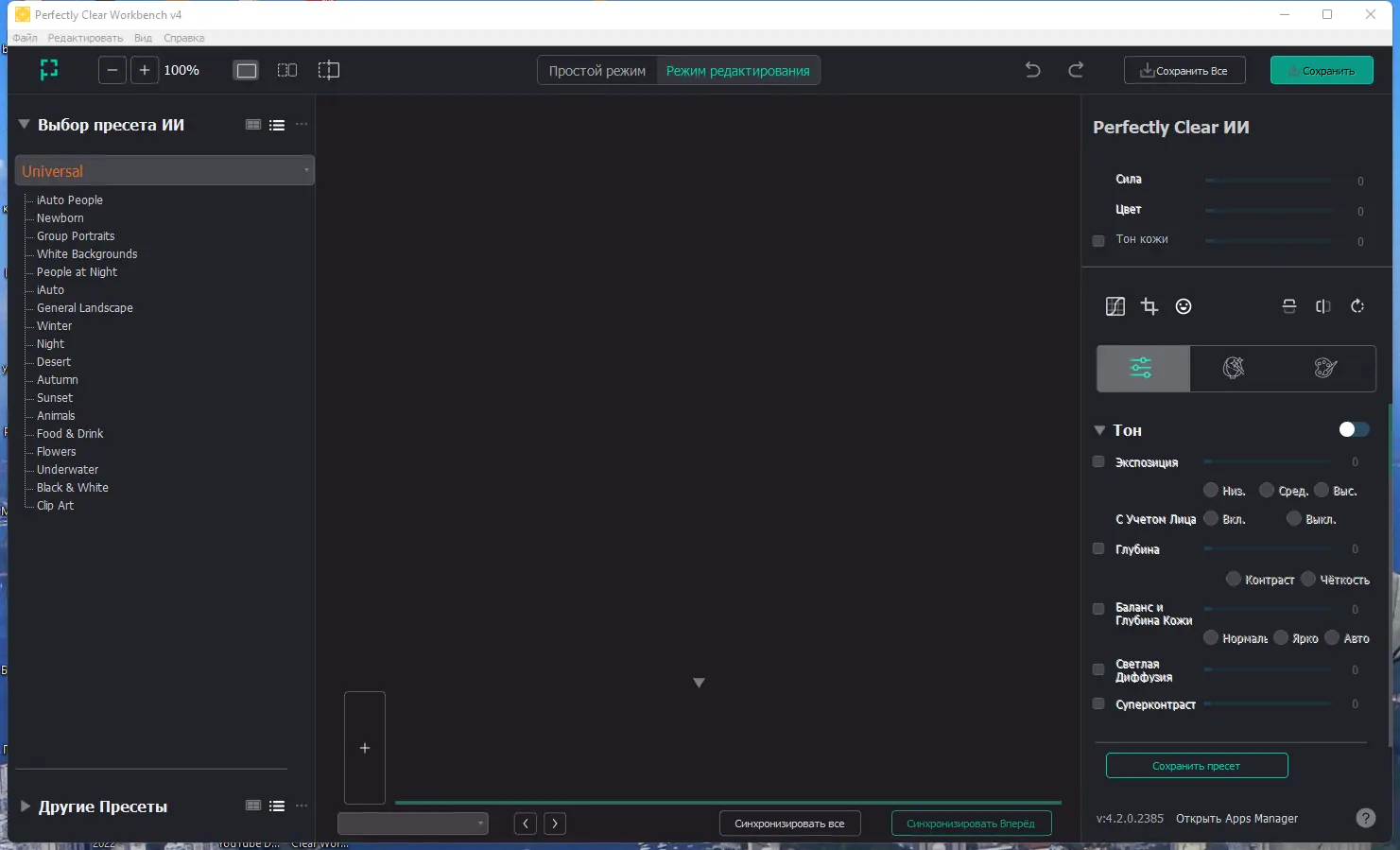
Task: Select the Выс. exposure radio button
Action: tap(1322, 490)
